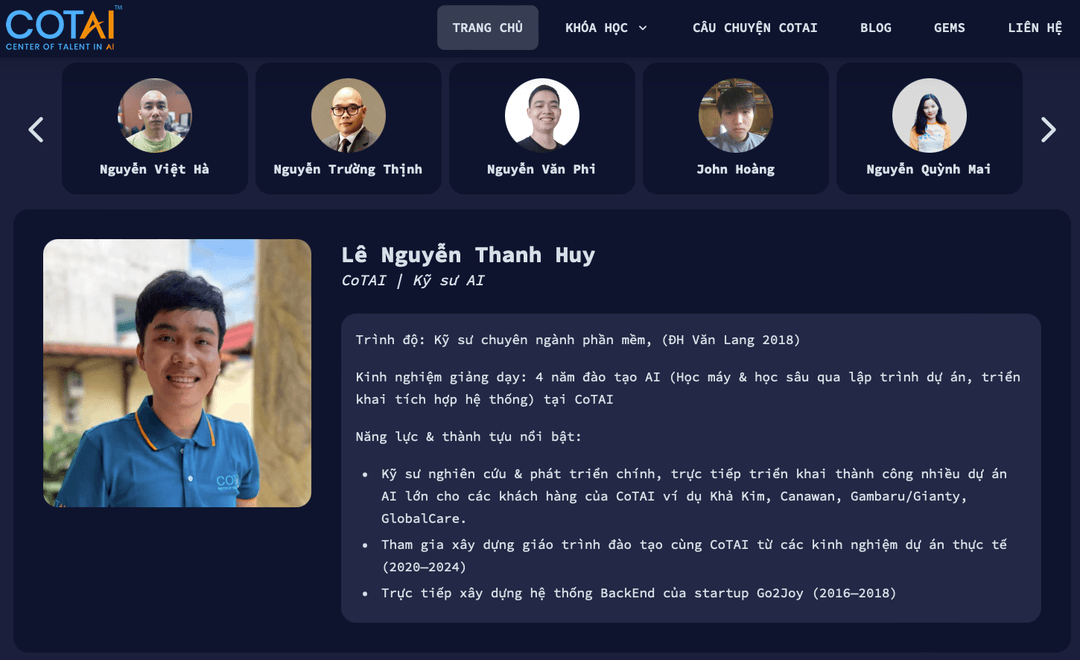
Task: Click the Nguyễn Quỳnh Mai name label
Action: click(929, 169)
